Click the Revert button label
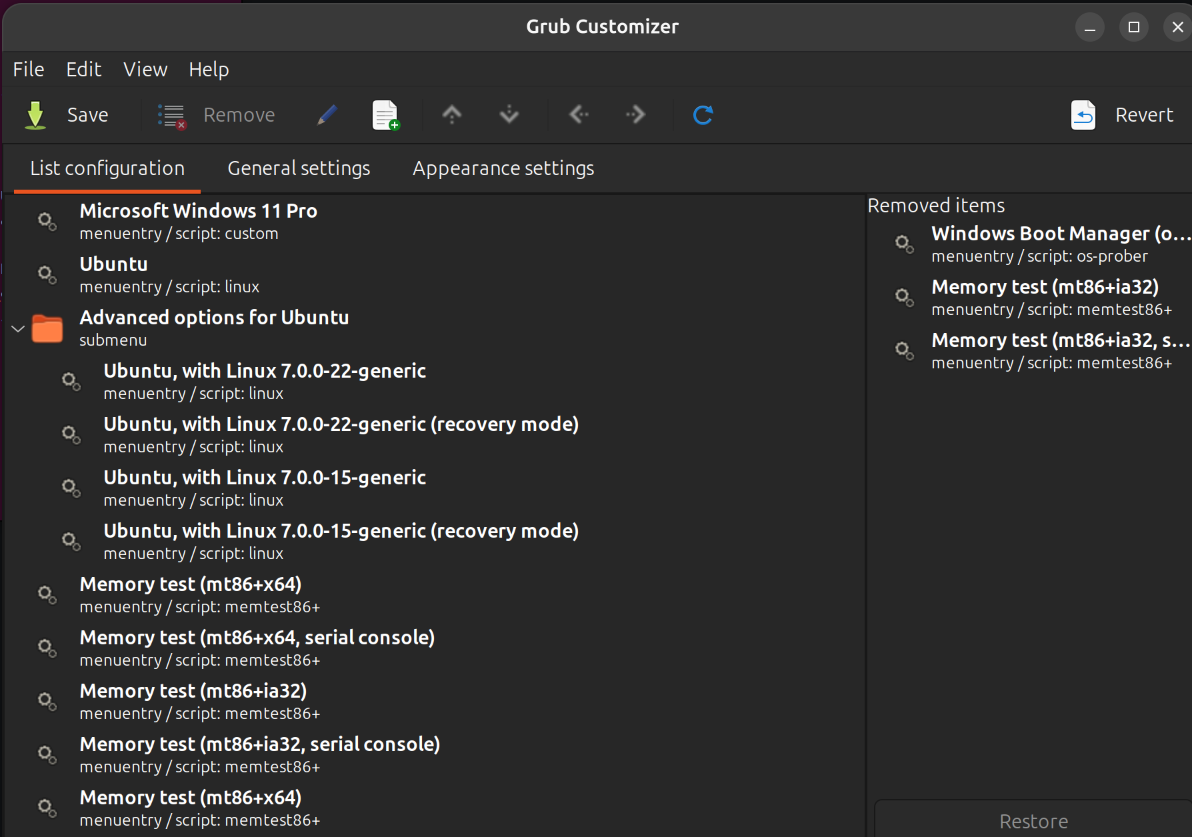Viewport: 1192px width, 837px height. pos(1144,115)
